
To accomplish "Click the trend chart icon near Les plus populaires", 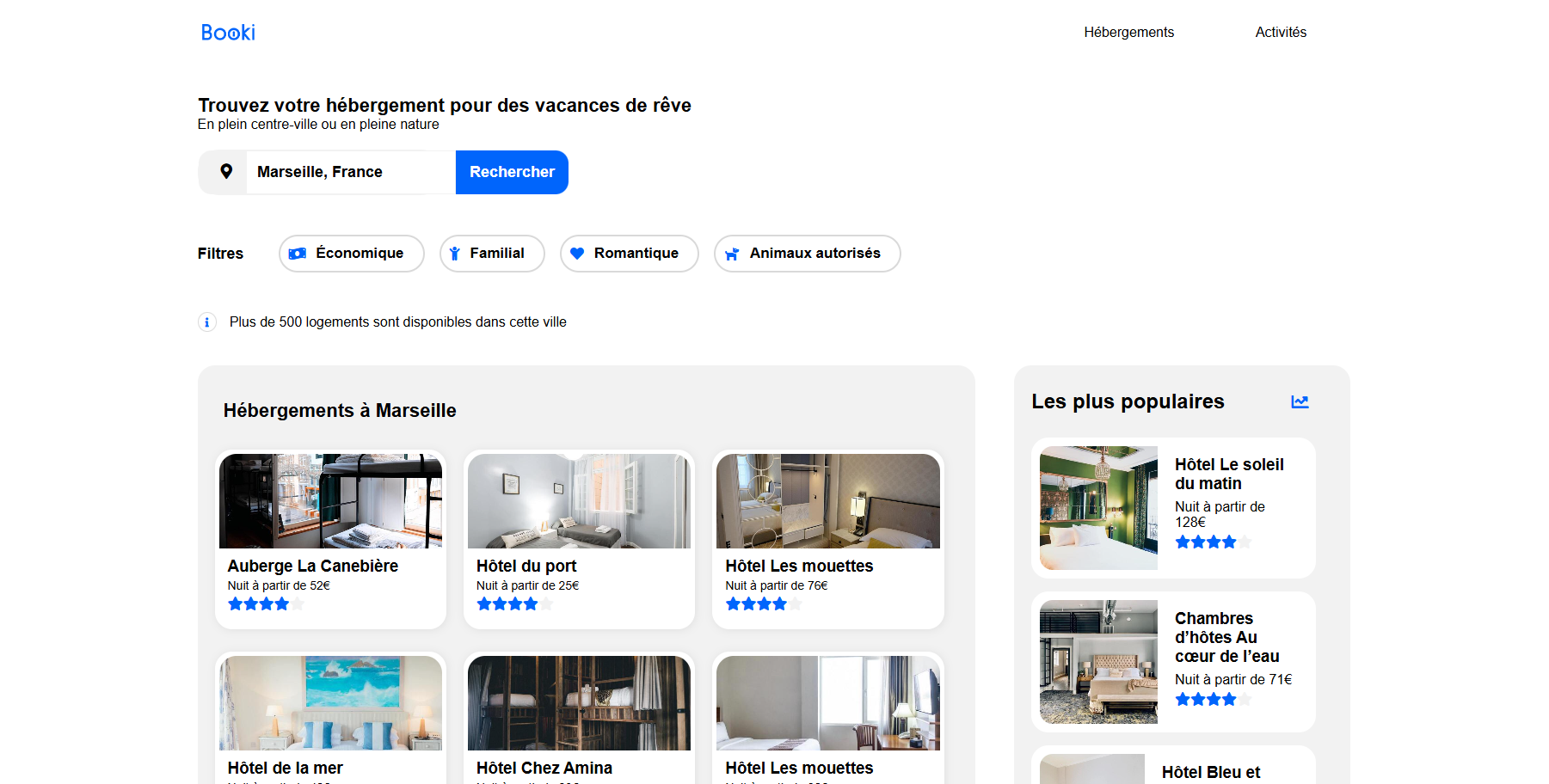I will 1300,401.
